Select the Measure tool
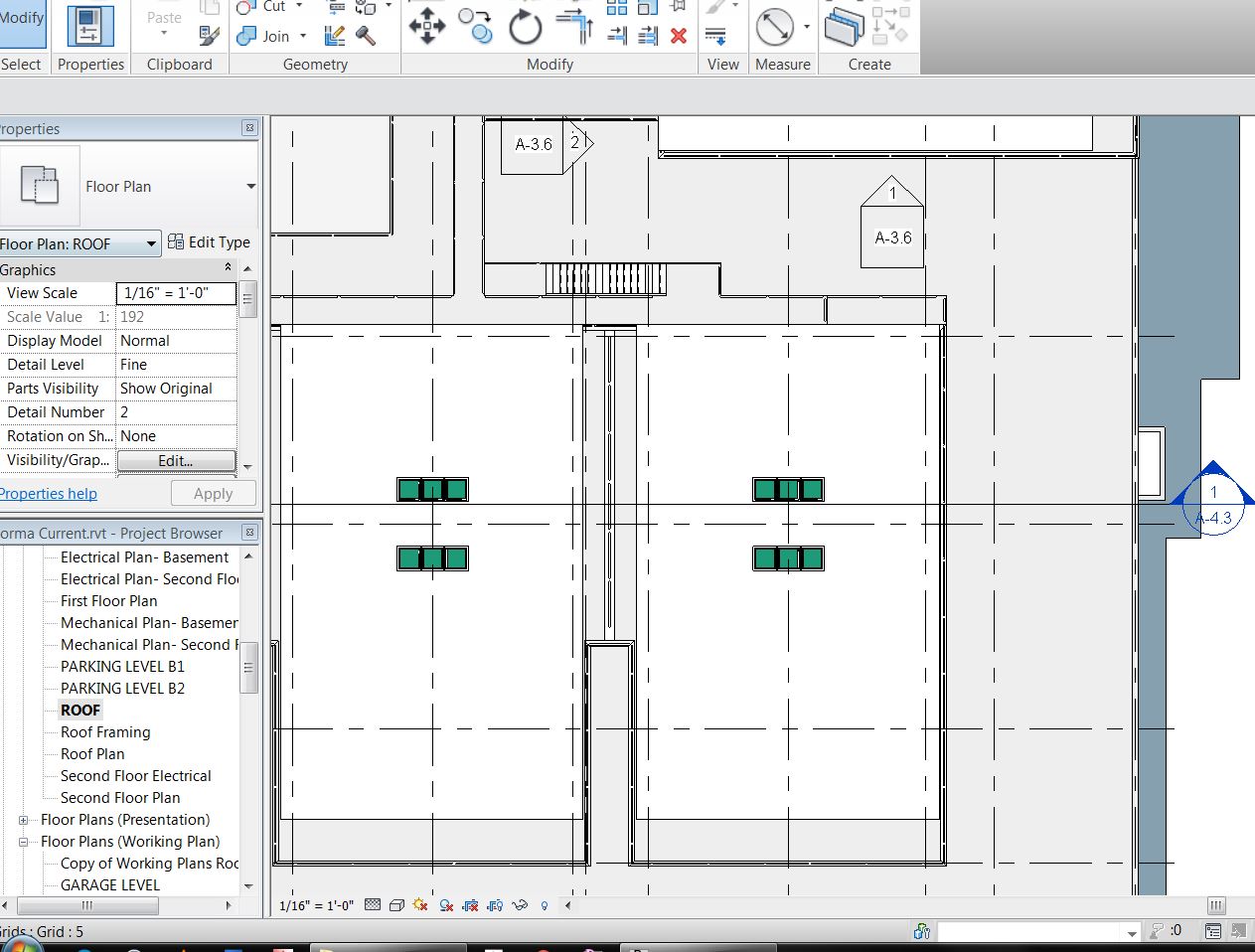Image resolution: width=1255 pixels, height=952 pixels. tap(775, 27)
